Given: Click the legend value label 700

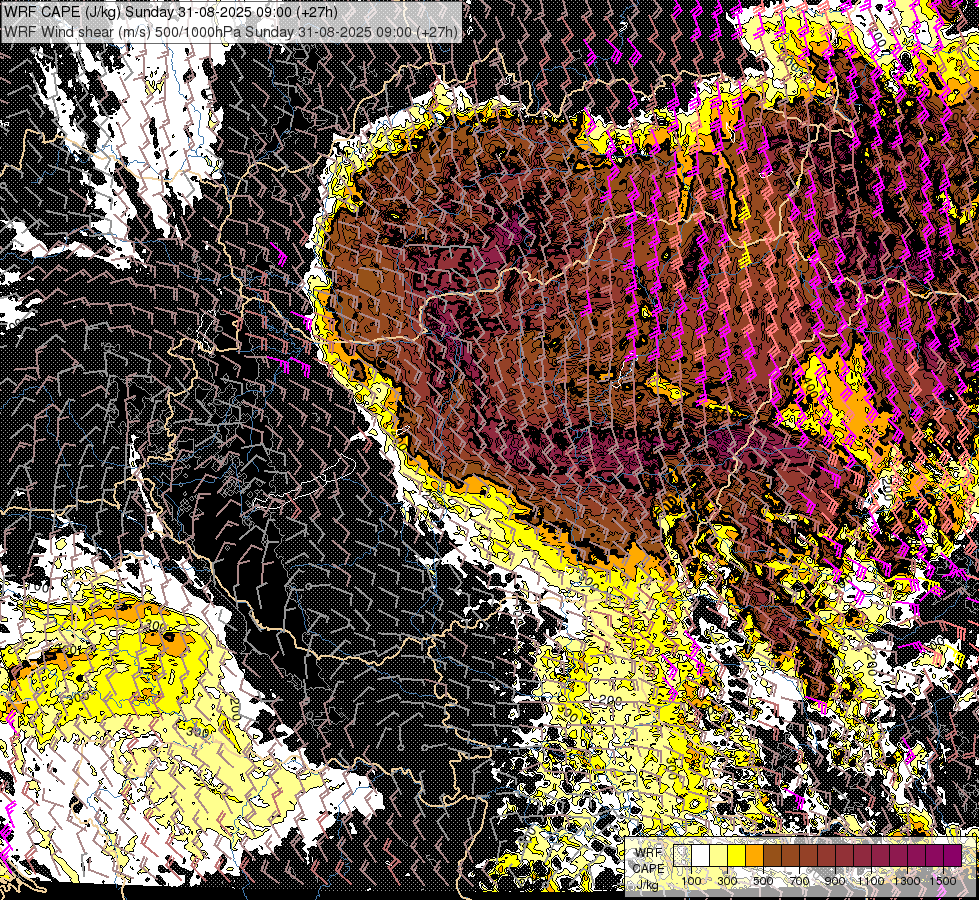Looking at the screenshot, I should [799, 881].
